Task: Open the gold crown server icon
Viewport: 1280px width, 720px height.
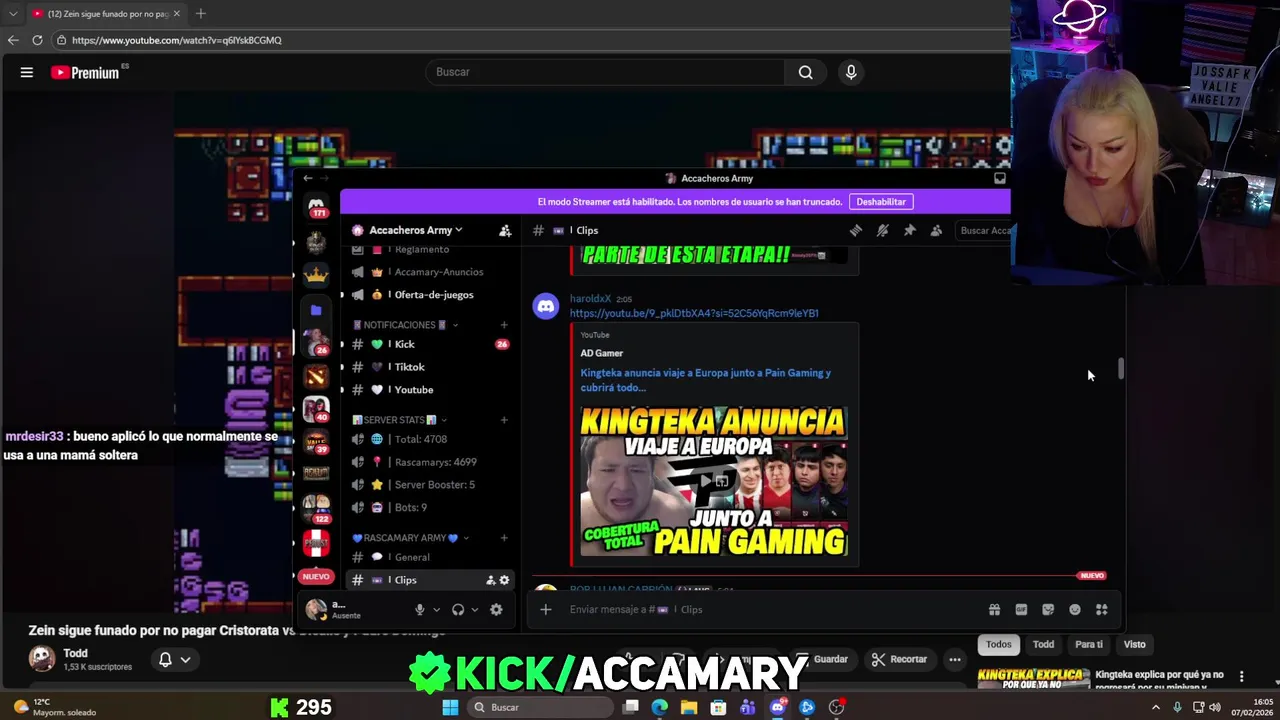Action: click(x=316, y=273)
